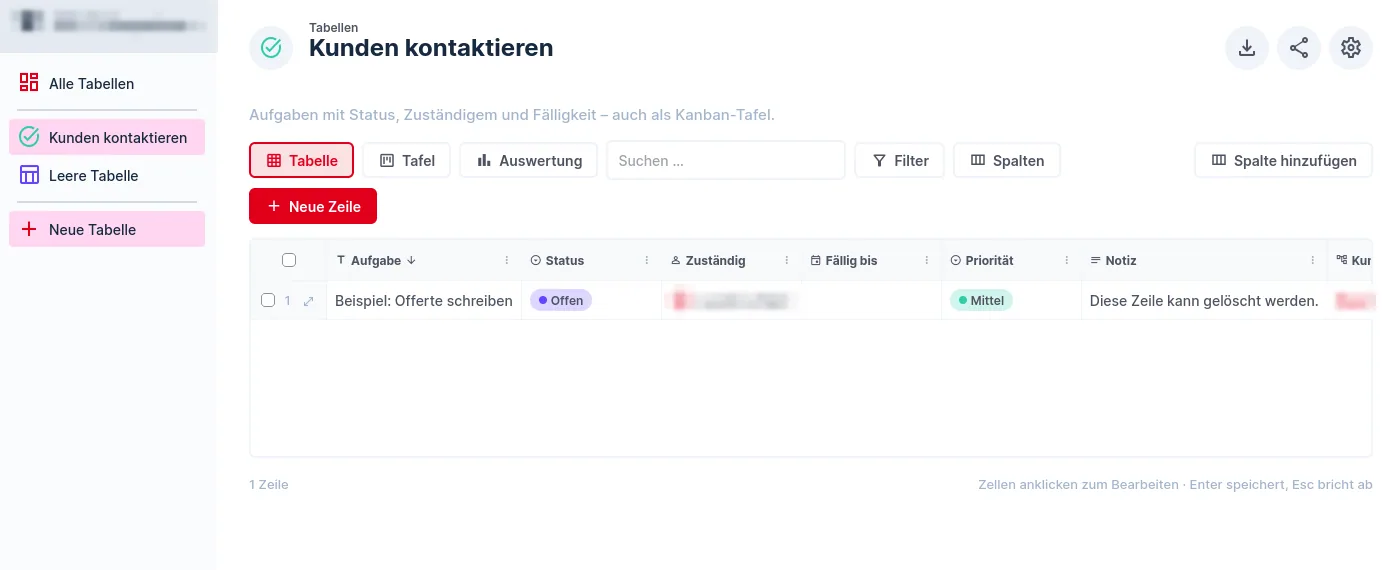Open the share icon button
Viewport: 1389px width, 570px height.
(x=1299, y=48)
